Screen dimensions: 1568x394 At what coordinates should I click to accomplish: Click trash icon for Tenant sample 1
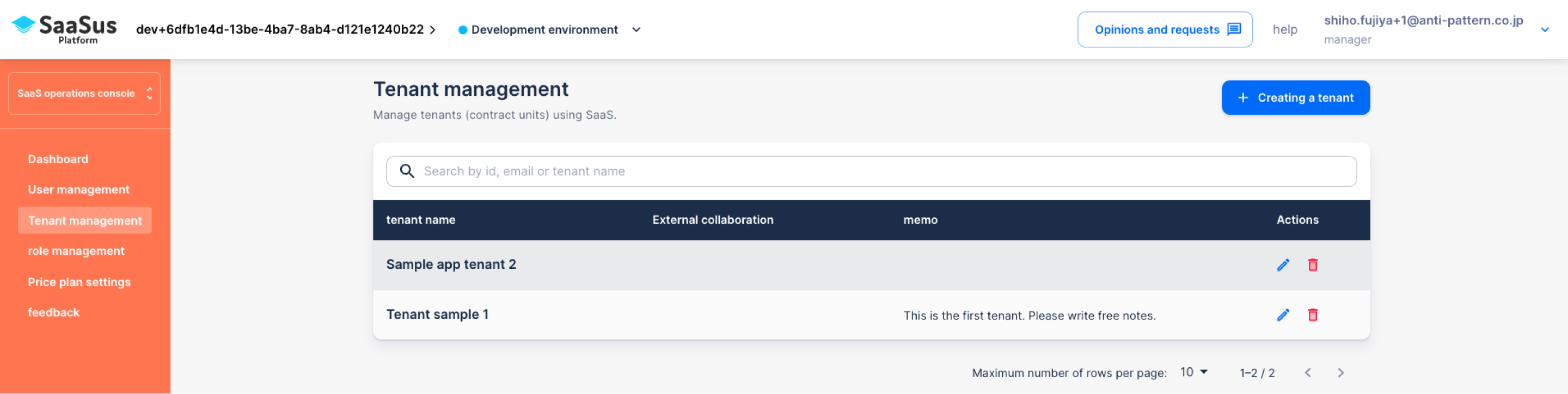1312,315
